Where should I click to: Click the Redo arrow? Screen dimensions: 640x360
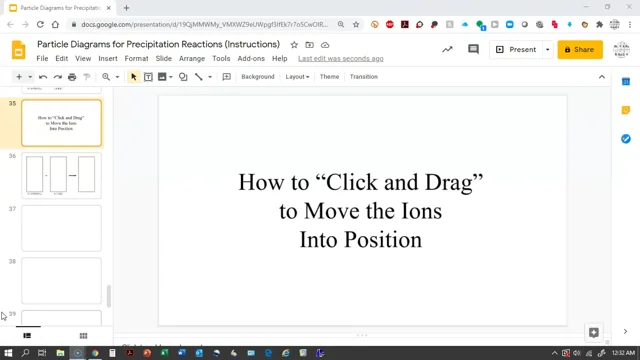pos(58,77)
